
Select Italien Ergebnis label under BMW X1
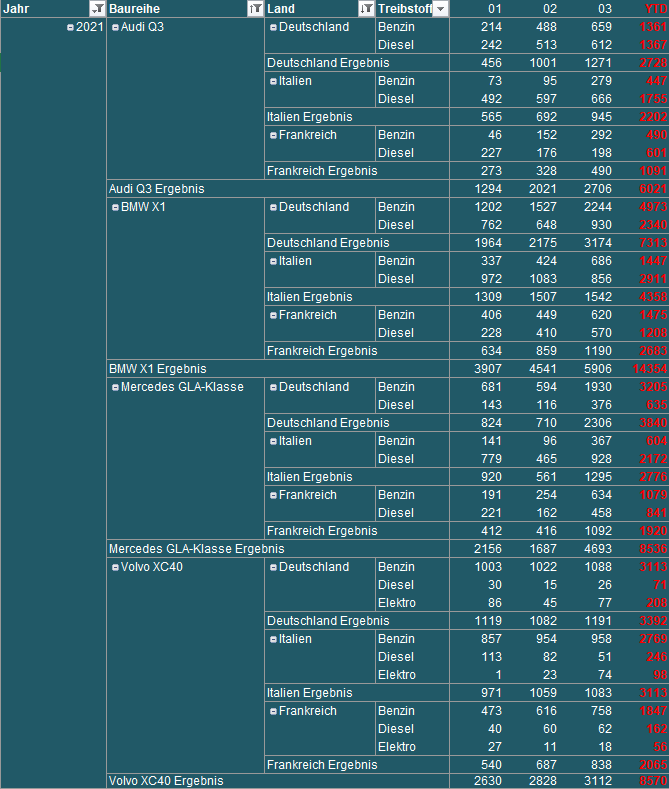tap(309, 297)
